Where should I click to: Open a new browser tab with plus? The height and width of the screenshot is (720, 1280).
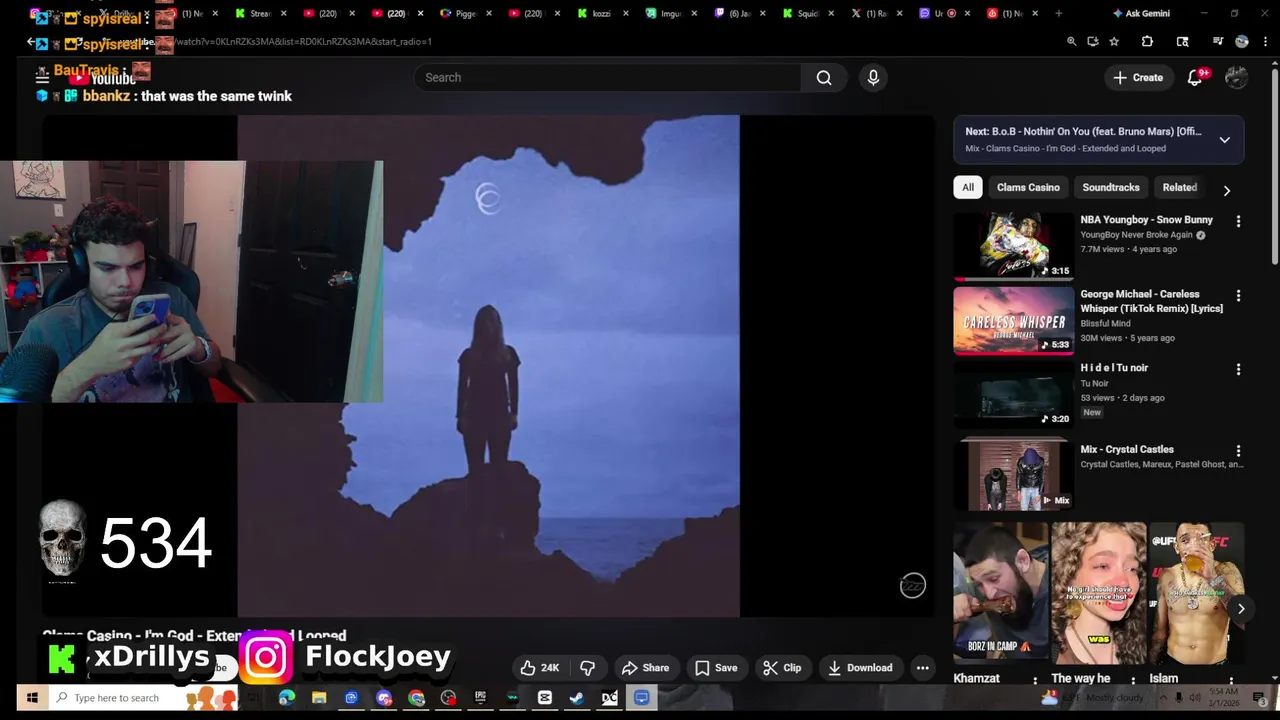[x=1059, y=13]
